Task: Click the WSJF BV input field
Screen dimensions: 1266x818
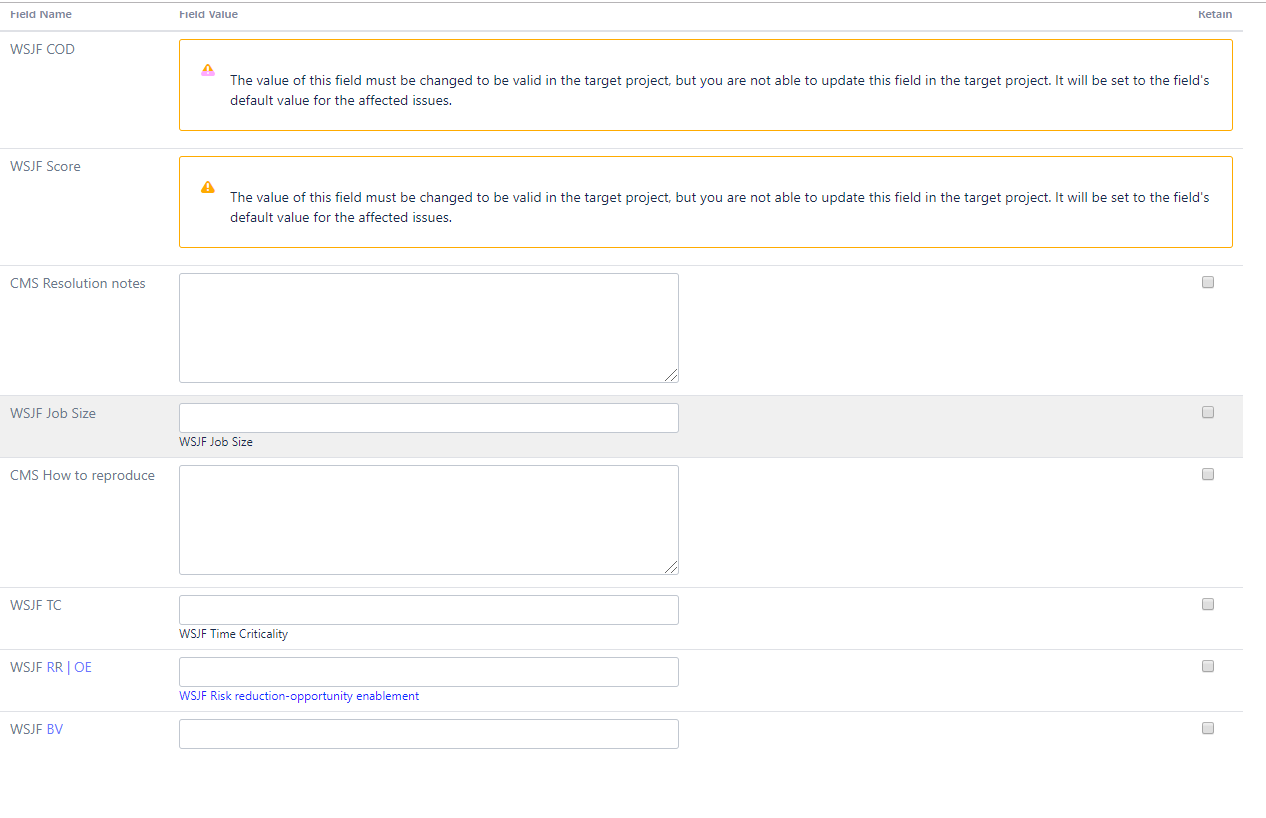Action: [429, 734]
